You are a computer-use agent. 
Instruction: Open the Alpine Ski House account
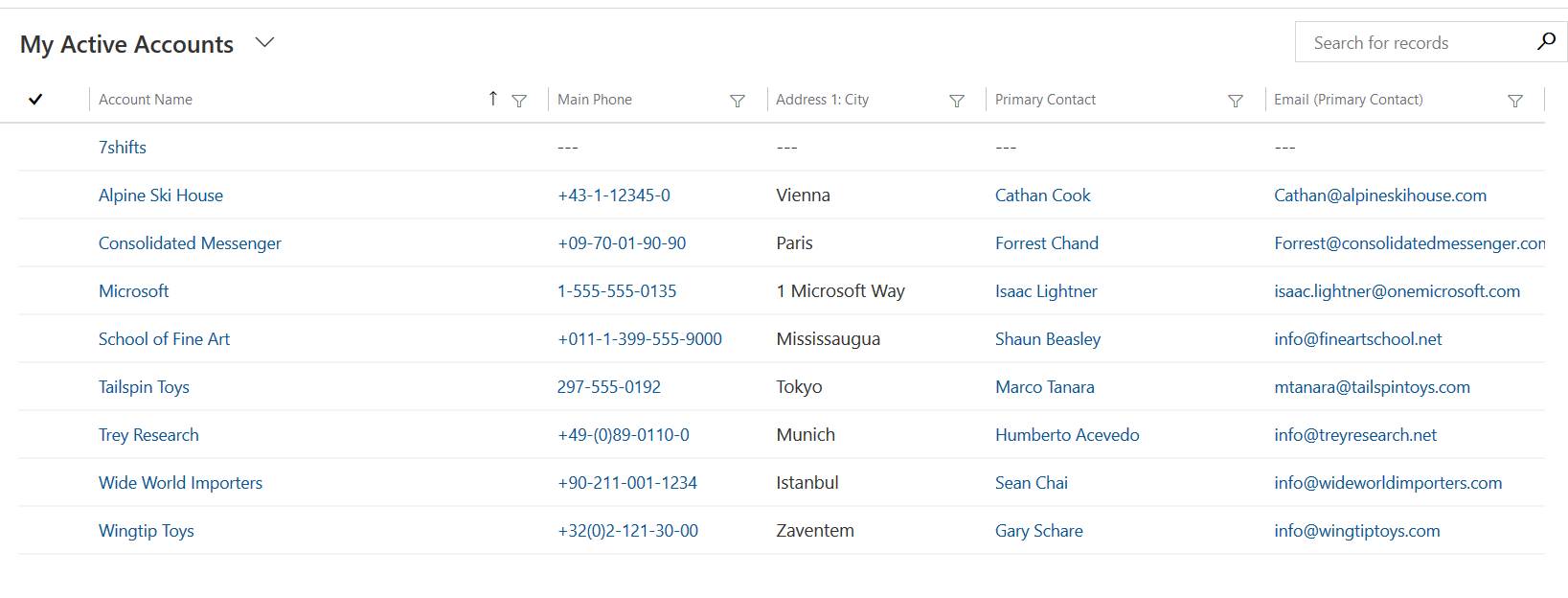(x=161, y=195)
